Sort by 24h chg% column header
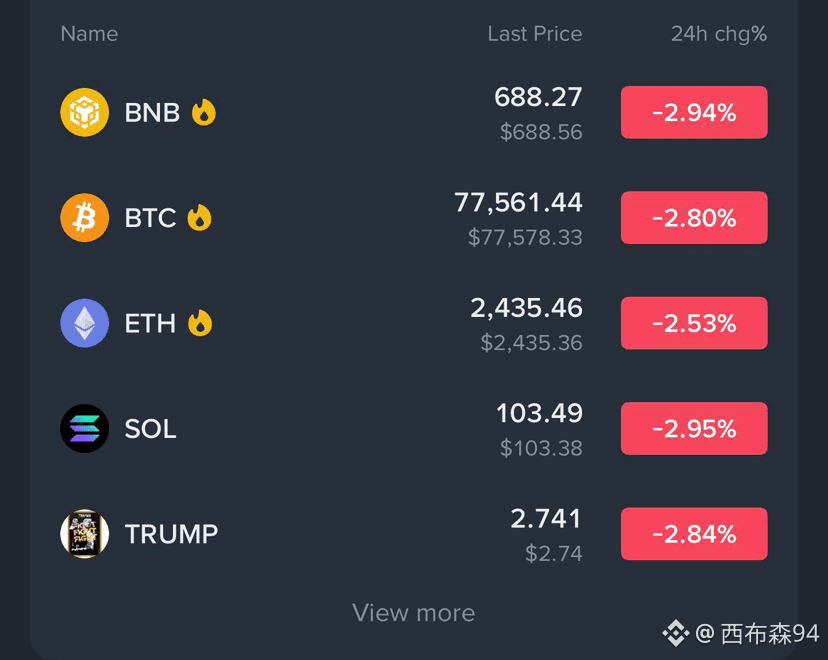Screen dimensions: 828x660 tap(719, 34)
